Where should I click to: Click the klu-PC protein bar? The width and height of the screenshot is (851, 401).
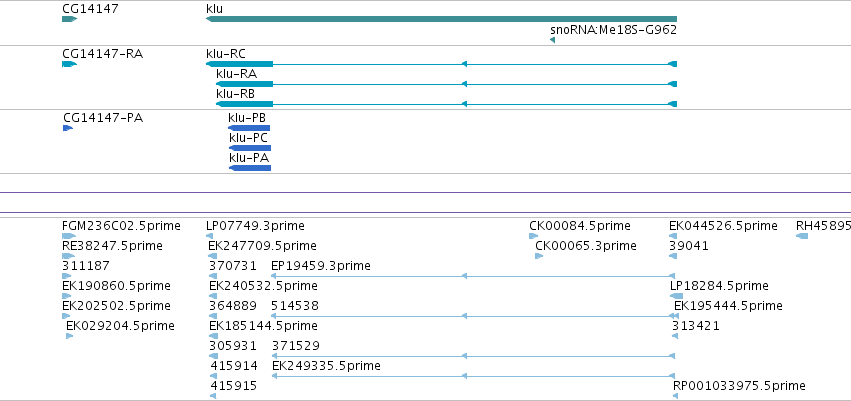(x=250, y=148)
